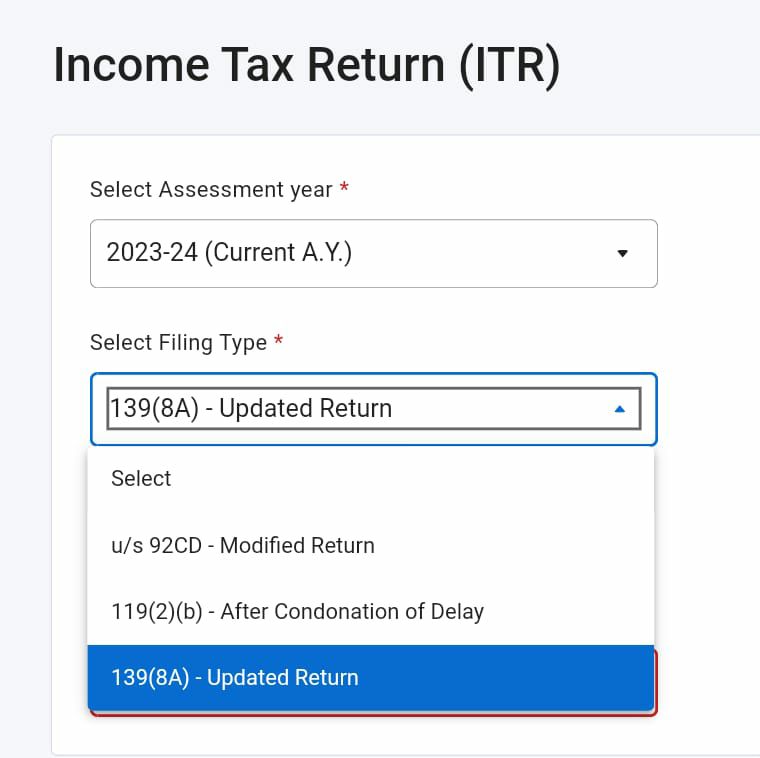This screenshot has height=758, width=760.
Task: Click the red asterisk beside Filing Type
Action: [x=278, y=342]
